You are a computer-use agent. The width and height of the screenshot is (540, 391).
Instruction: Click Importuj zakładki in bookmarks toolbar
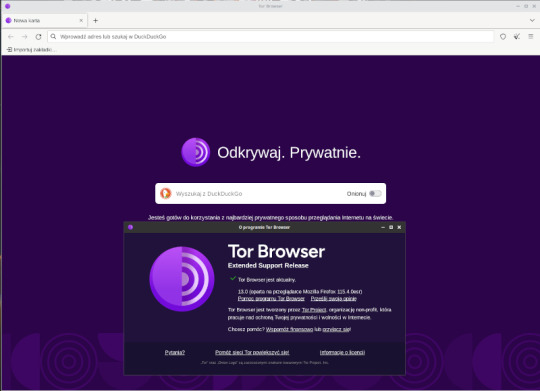tap(31, 50)
